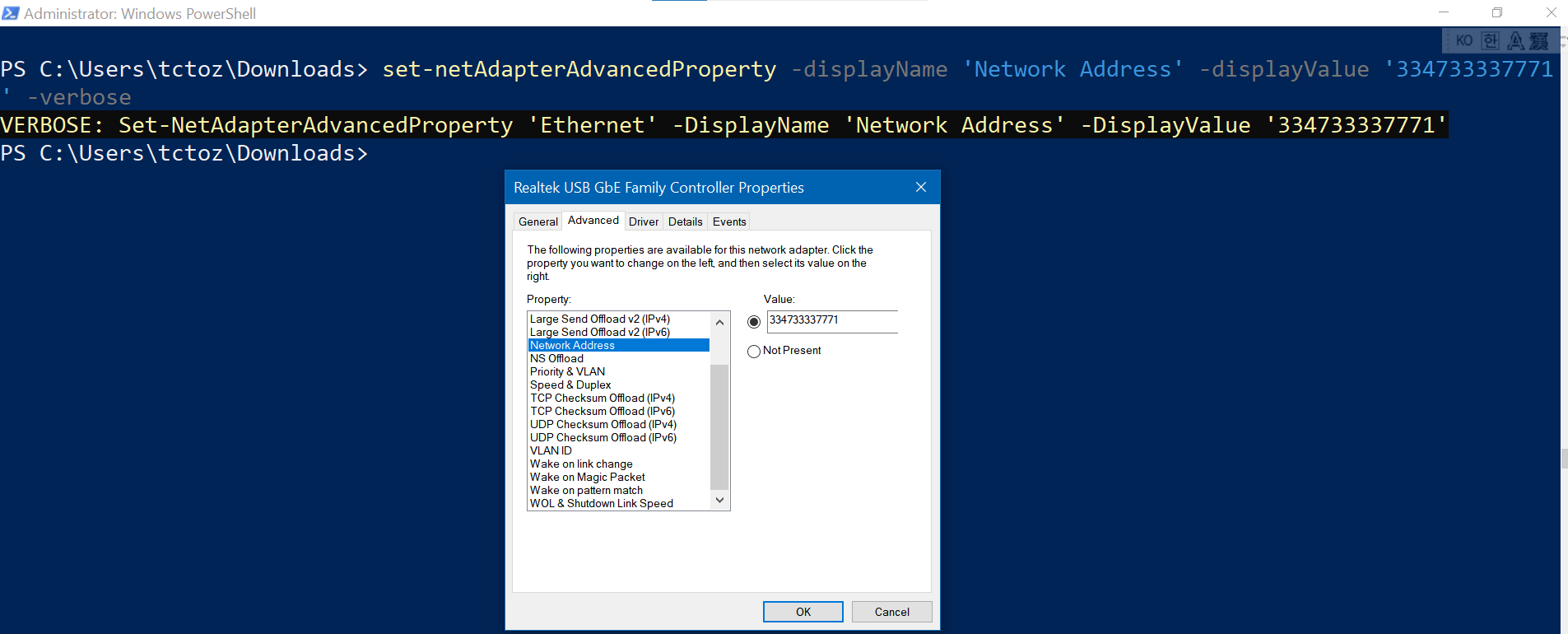Select the Value radio button
1568x634 pixels.
point(754,322)
